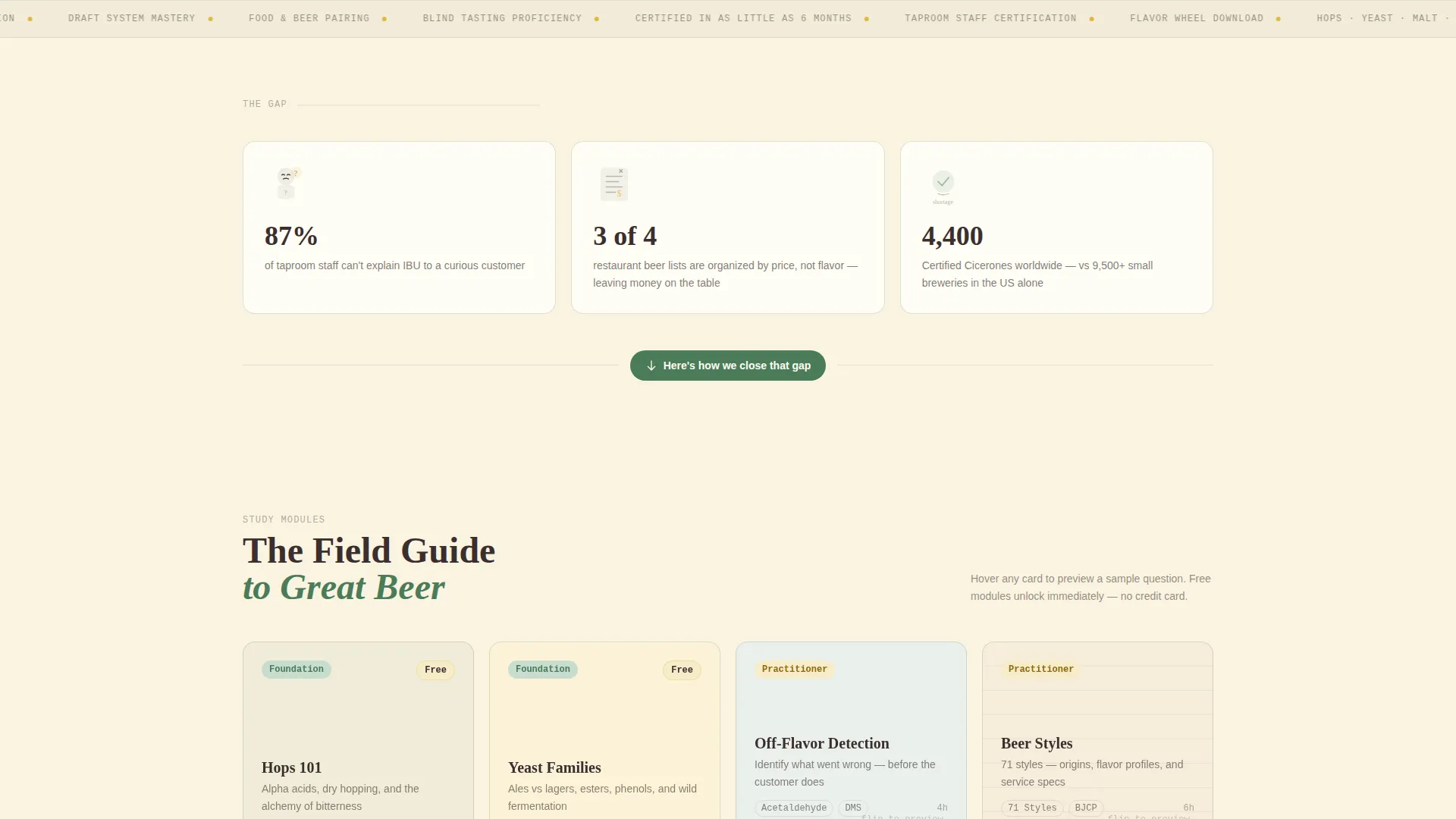
Task: Click 'Ales vs lagers, esters' description
Action: pos(602,798)
